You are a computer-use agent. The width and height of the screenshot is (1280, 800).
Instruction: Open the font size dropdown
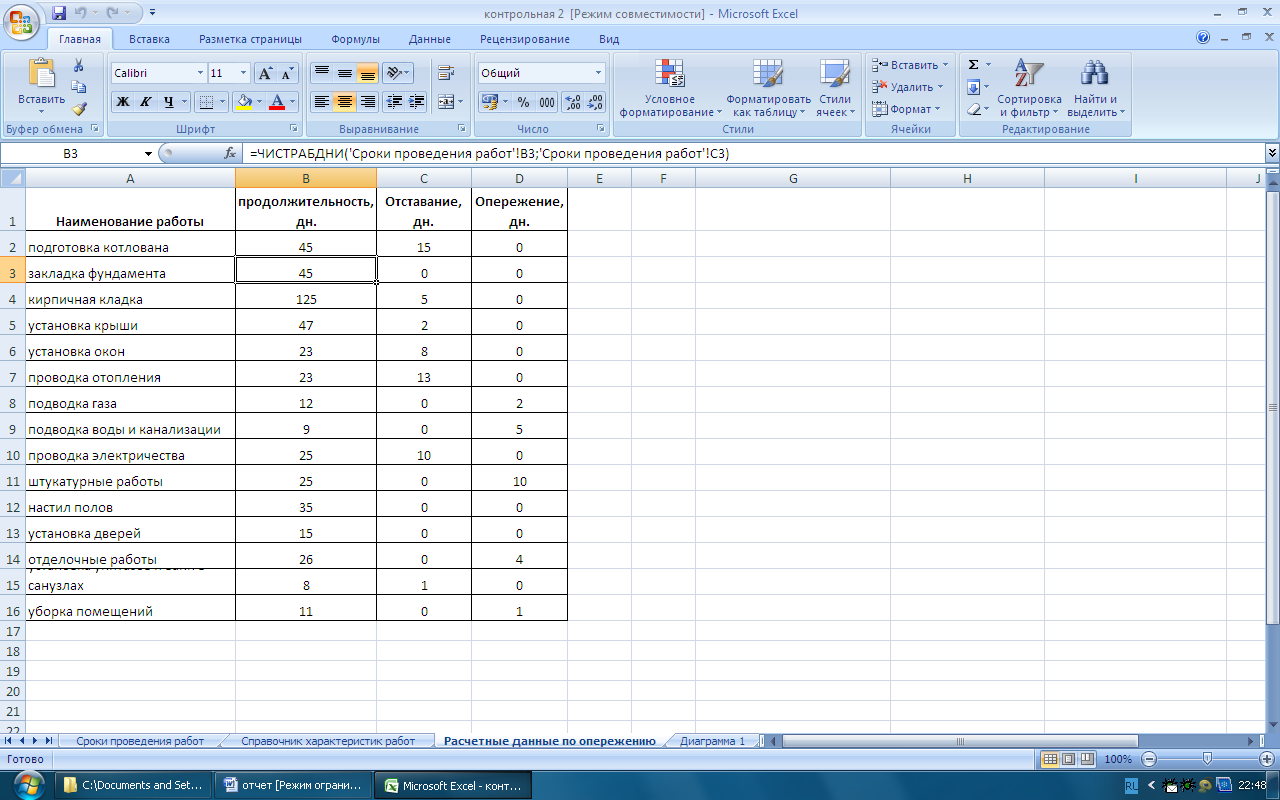pos(243,73)
